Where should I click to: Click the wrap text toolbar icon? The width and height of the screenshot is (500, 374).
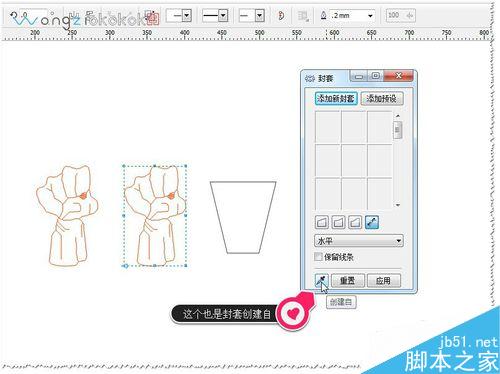[303, 16]
